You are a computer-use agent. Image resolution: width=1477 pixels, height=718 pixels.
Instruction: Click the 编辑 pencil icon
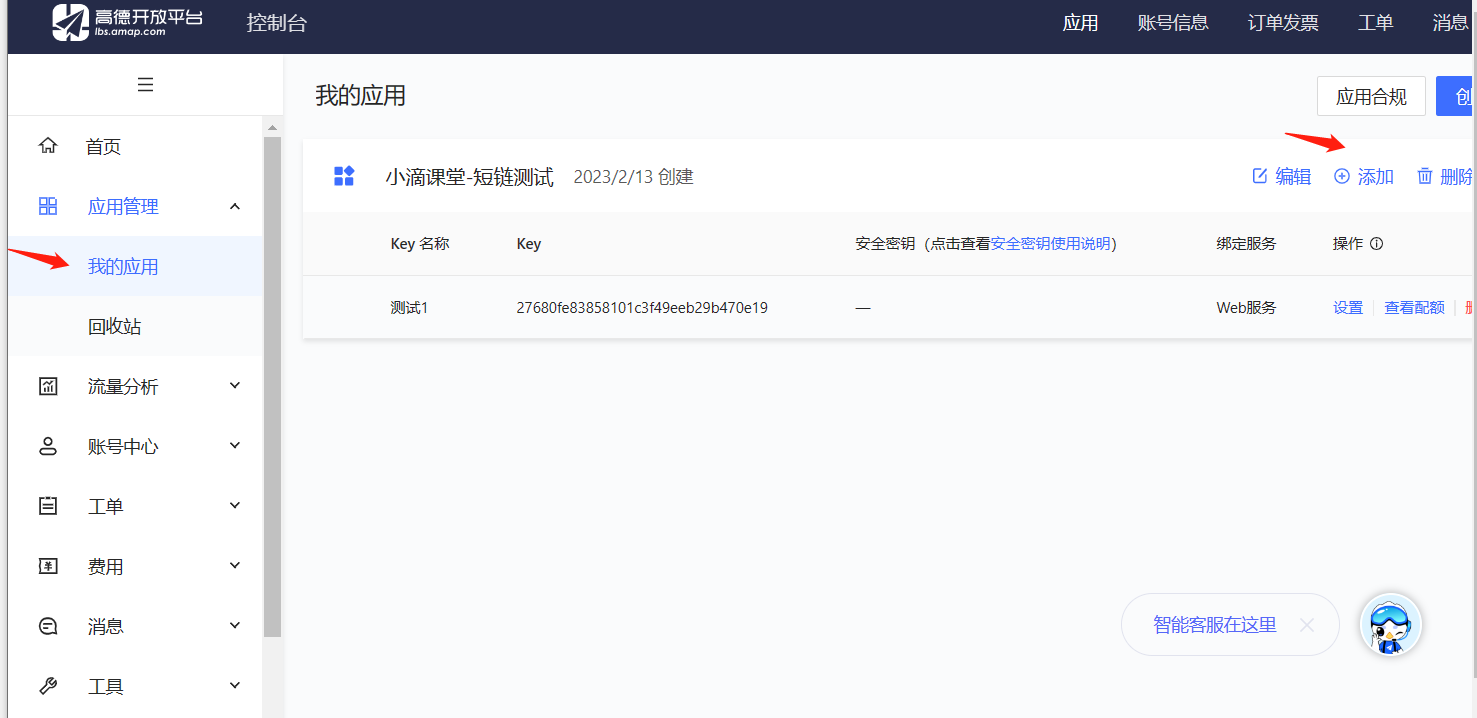(1261, 175)
